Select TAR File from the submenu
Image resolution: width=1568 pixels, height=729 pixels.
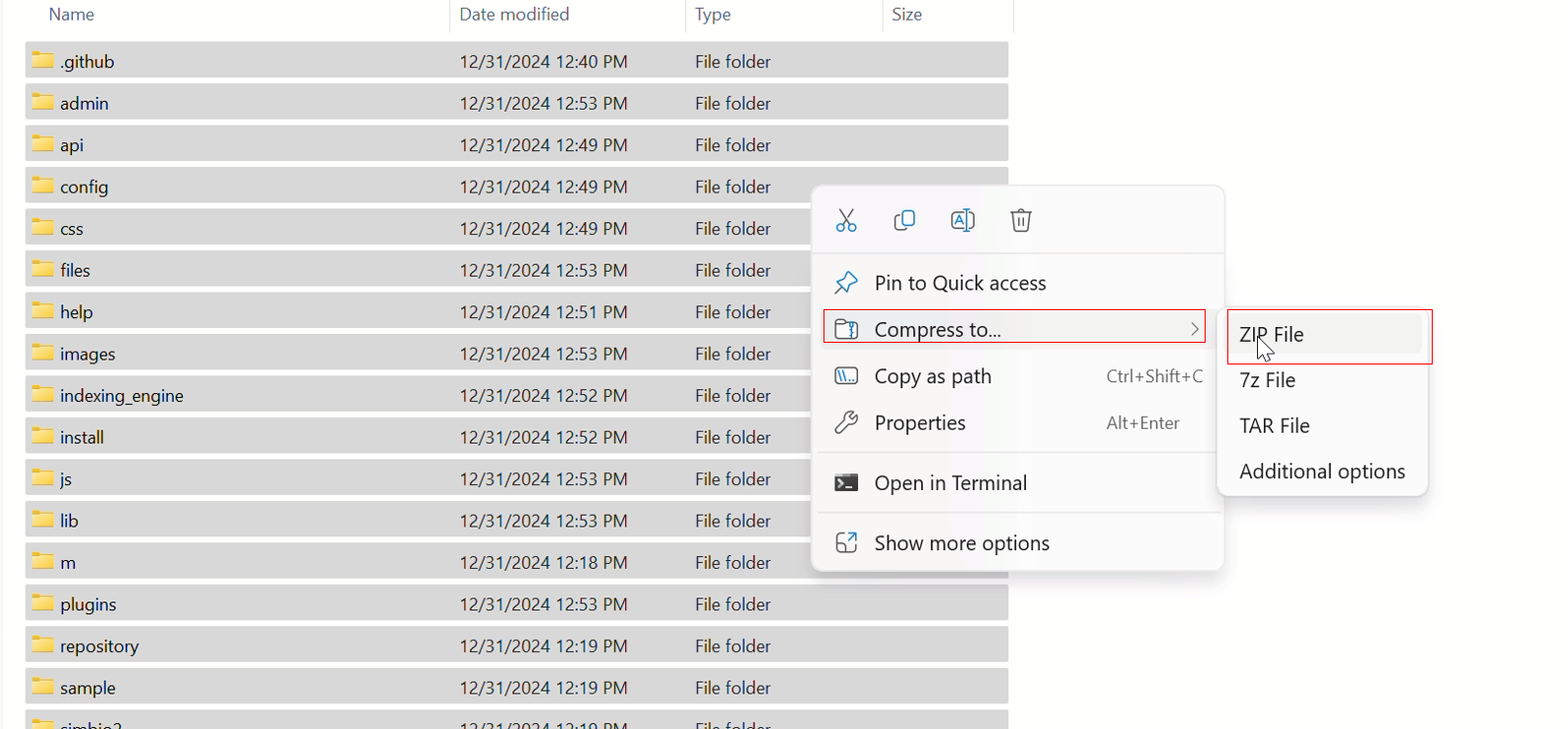tap(1275, 426)
